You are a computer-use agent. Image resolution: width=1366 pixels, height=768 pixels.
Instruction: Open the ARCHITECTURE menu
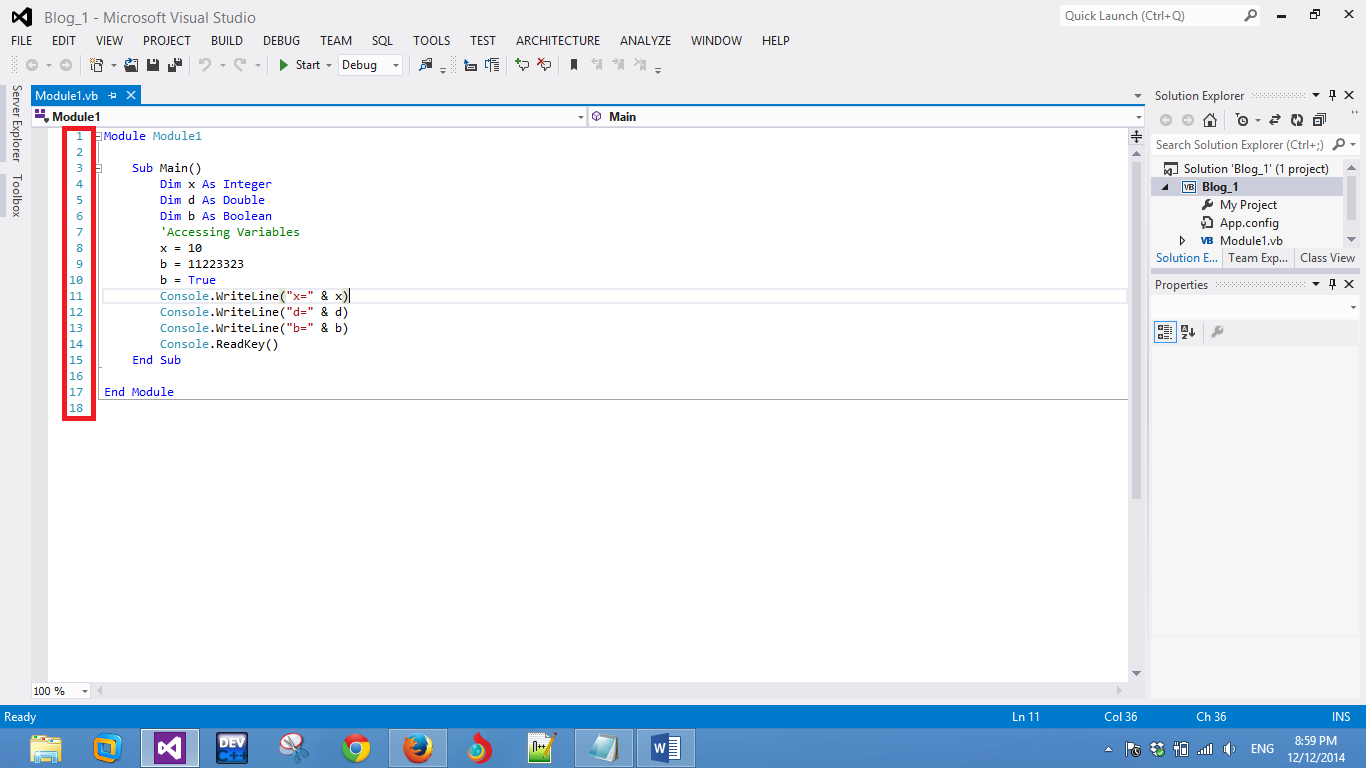[x=557, y=41]
